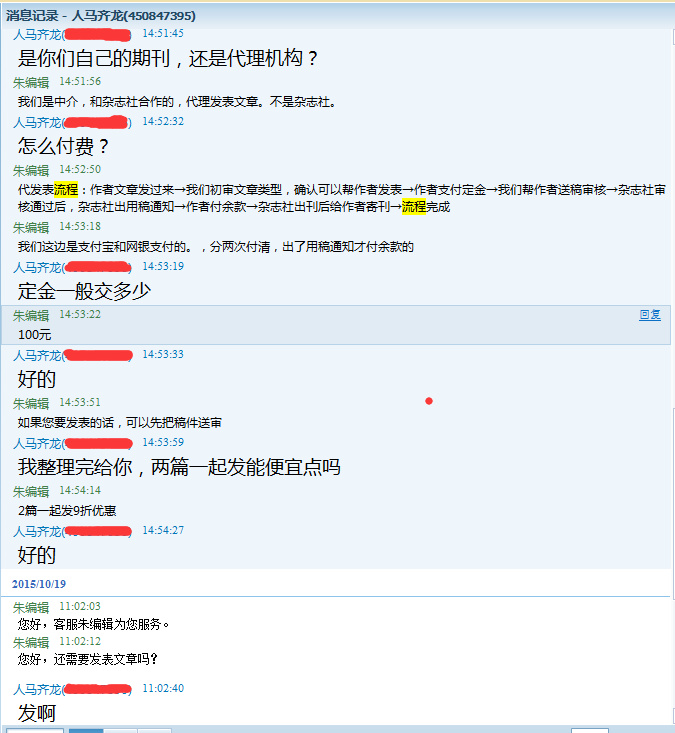
Task: Click the 2015/10/19 date separator
Action: click(x=39, y=584)
